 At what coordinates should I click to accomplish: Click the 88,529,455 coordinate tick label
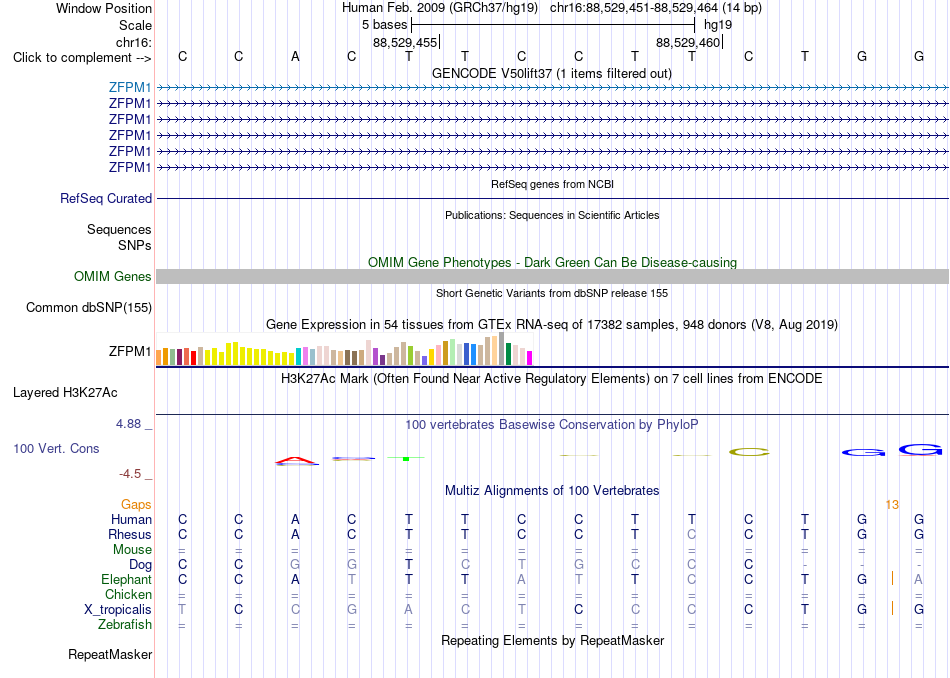[405, 42]
